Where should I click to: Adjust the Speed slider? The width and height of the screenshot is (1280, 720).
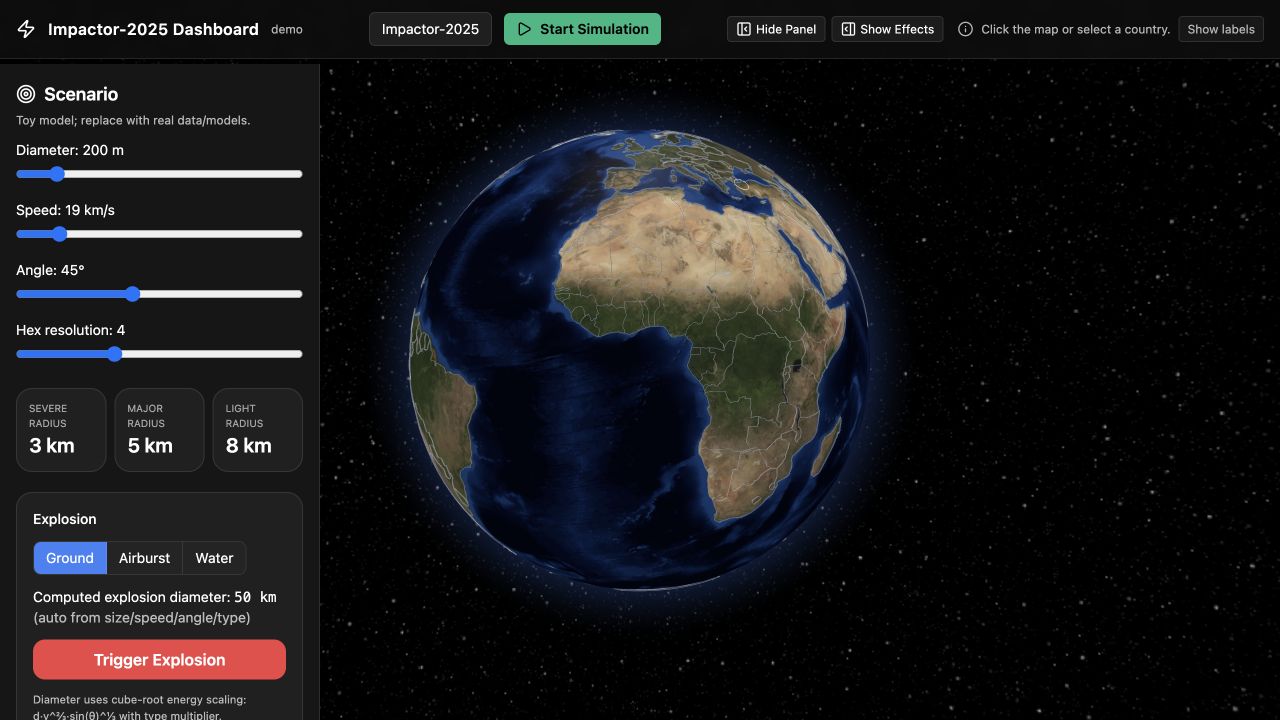(x=159, y=234)
